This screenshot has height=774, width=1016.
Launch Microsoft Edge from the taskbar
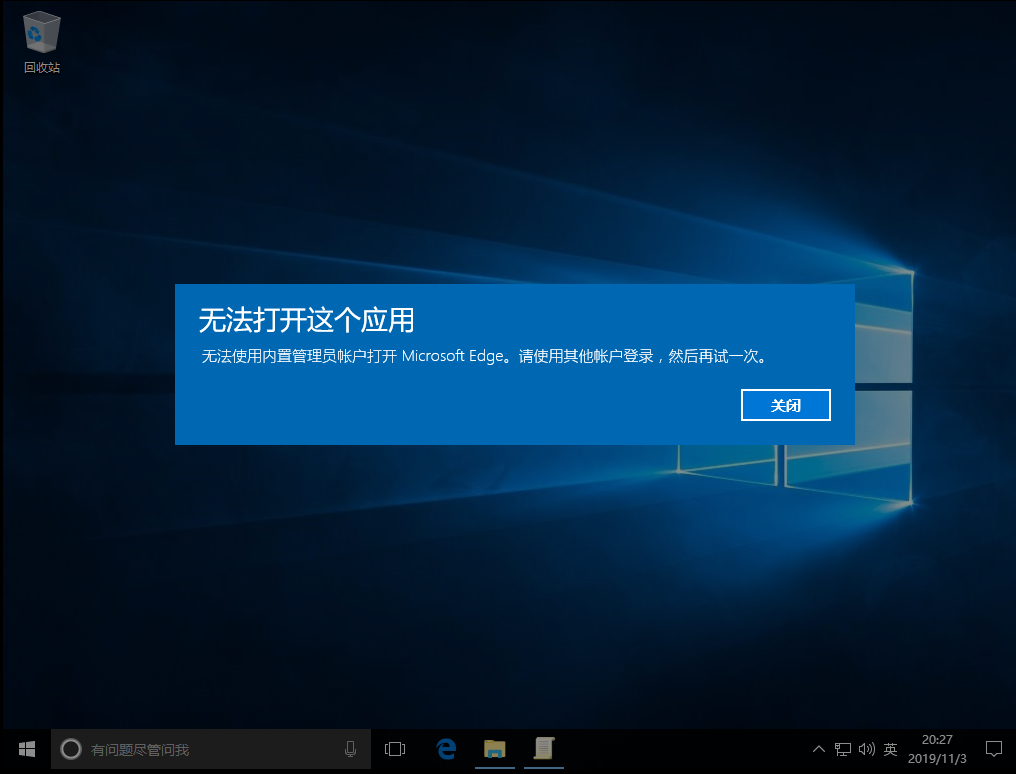pyautogui.click(x=446, y=749)
